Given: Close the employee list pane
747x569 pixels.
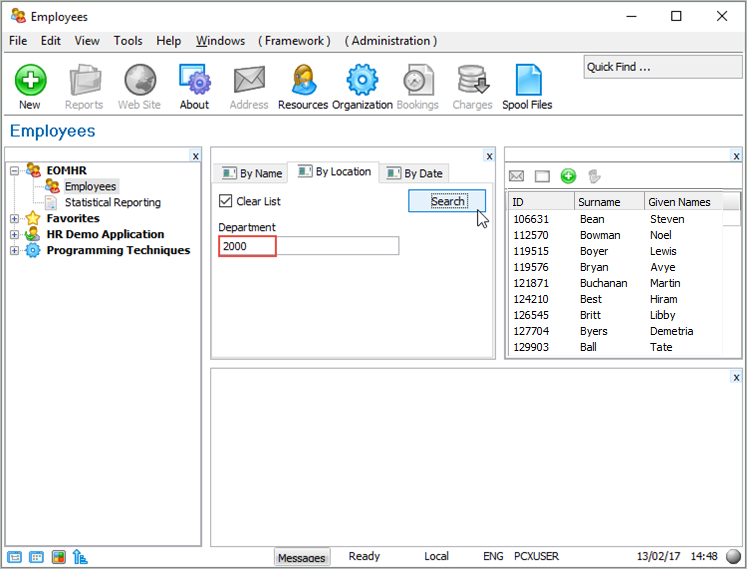Looking at the screenshot, I should pos(737,156).
